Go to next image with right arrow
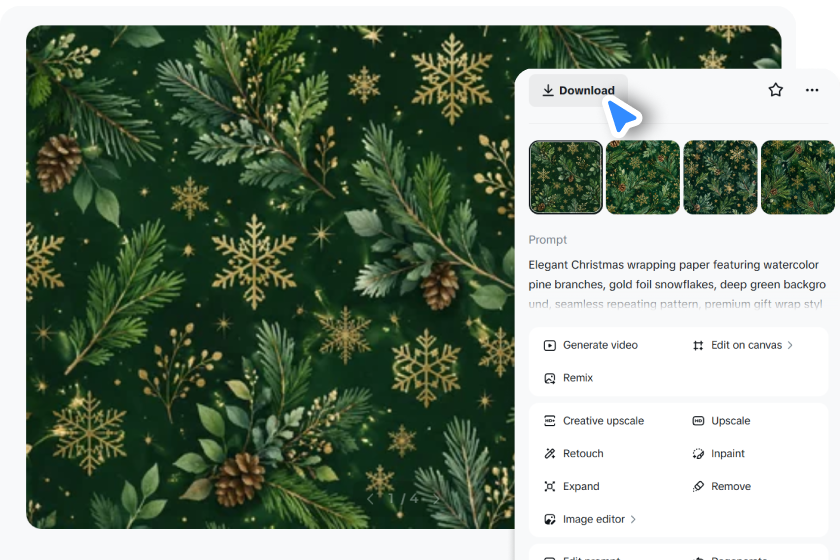840x560 pixels. (x=436, y=499)
